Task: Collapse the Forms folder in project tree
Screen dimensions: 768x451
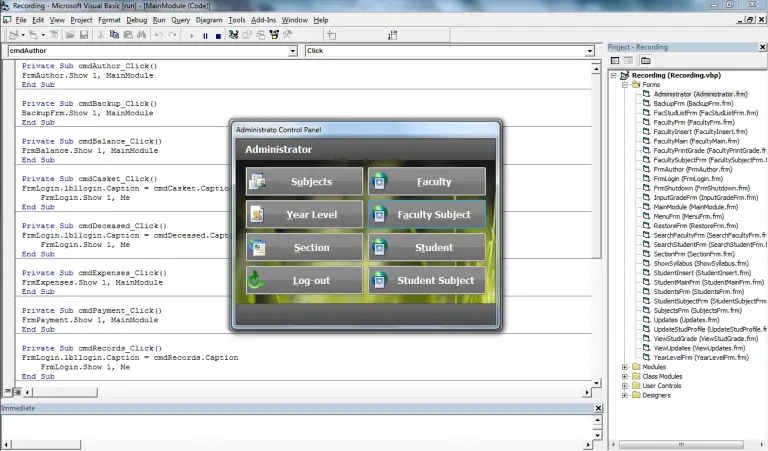Action: coord(625,85)
